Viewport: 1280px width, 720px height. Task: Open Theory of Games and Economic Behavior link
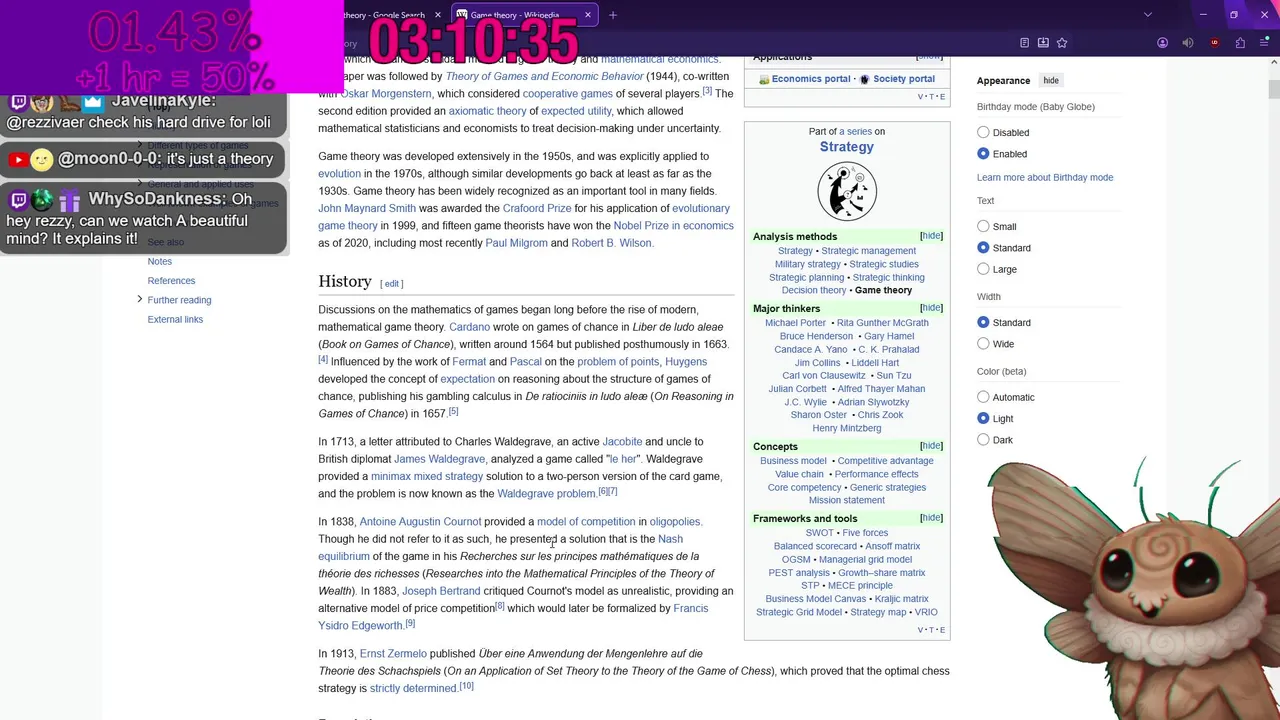coord(545,76)
